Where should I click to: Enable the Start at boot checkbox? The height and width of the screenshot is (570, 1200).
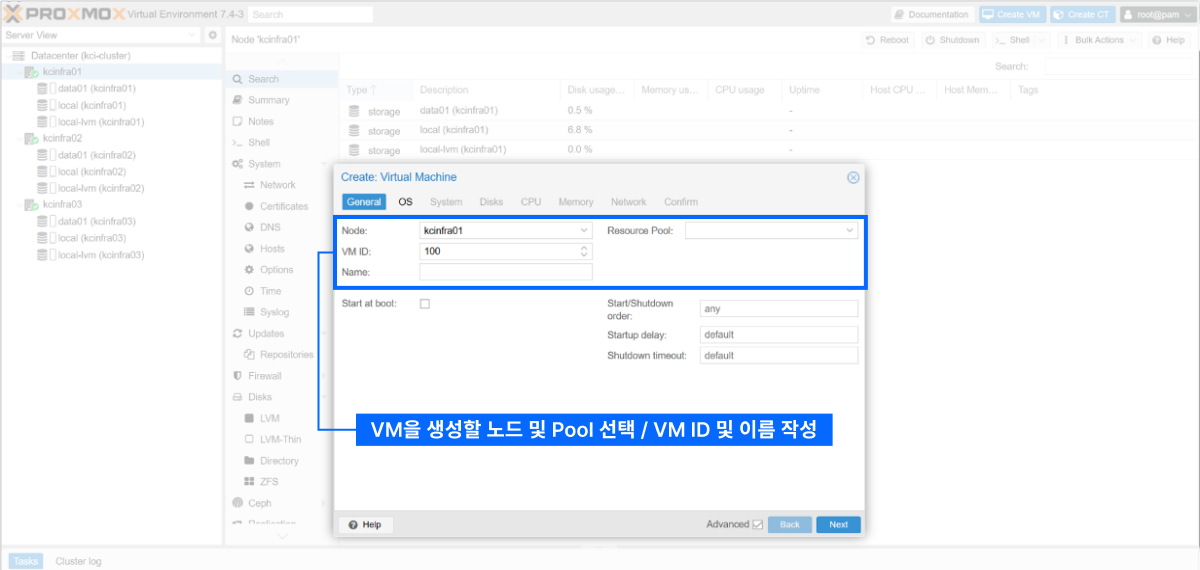tap(425, 304)
